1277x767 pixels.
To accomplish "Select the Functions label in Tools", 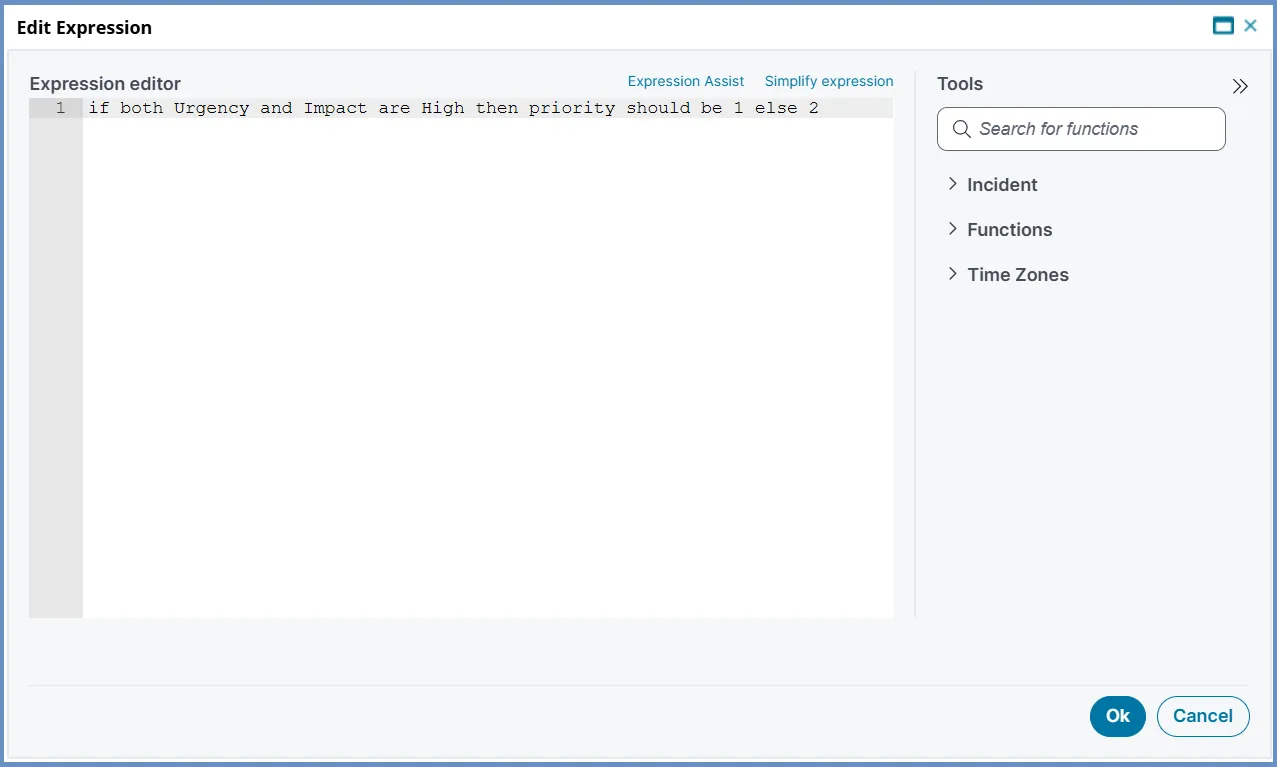I will pos(1010,230).
